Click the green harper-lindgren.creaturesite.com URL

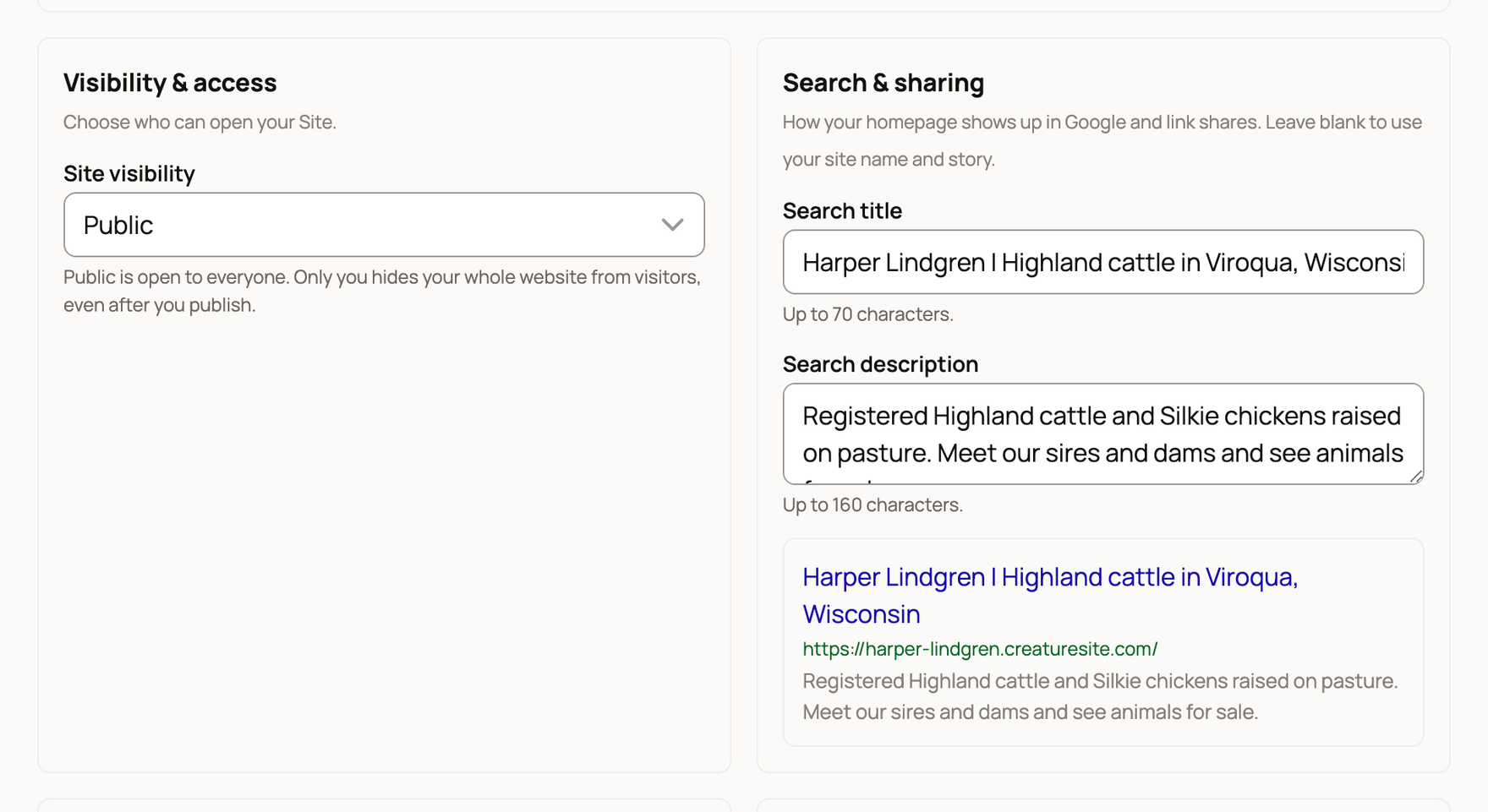[x=980, y=649]
